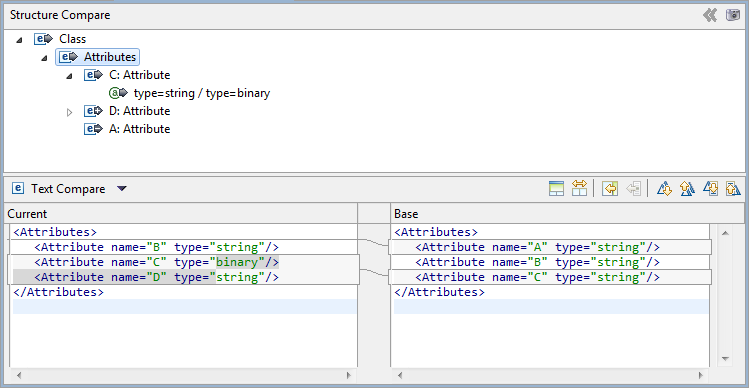Click the greyed Copy Current Change icon
This screenshot has width=749, height=388.
coord(633,189)
